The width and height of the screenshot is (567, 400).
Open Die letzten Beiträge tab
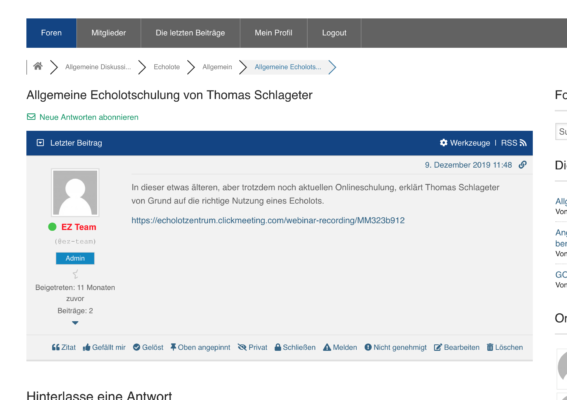[x=190, y=33]
